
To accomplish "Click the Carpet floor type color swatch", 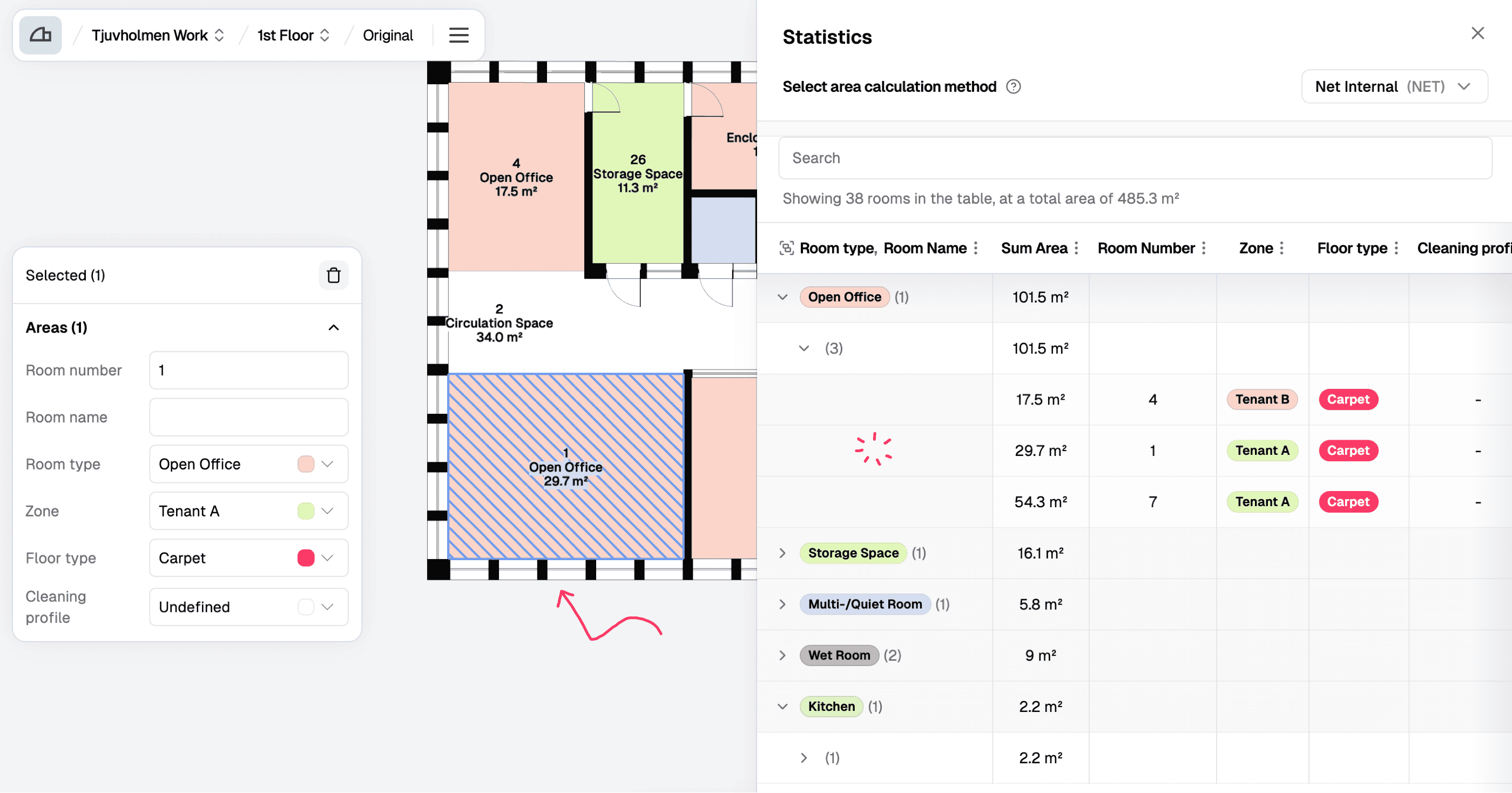I will click(x=306, y=558).
